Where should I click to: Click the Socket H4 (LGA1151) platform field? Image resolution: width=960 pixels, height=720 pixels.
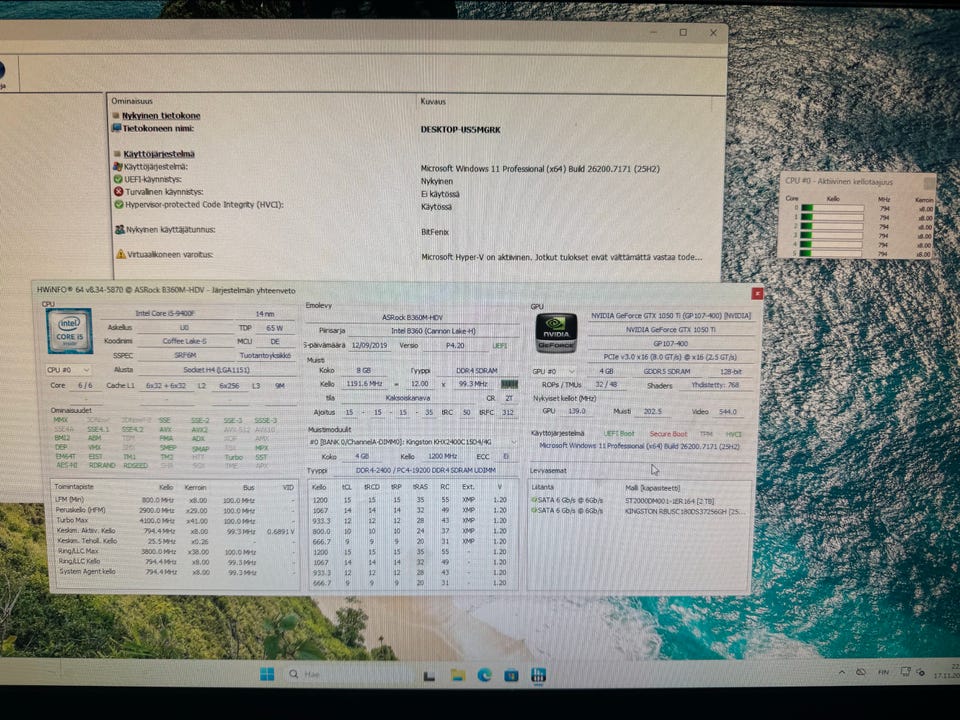pyautogui.click(x=216, y=370)
